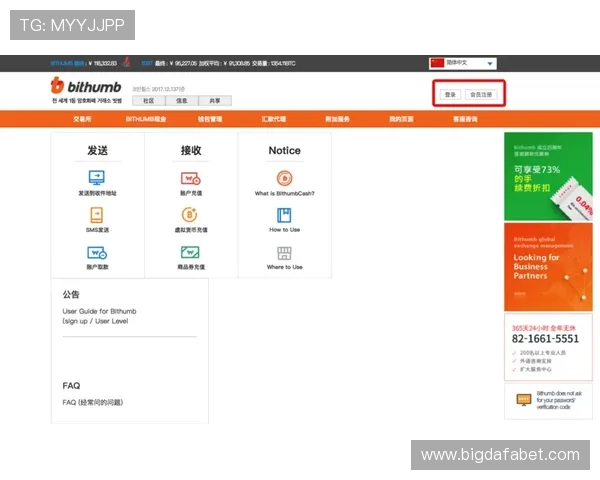Click the account withdrawal icon under 发送
The width and height of the screenshot is (600, 480).
pos(97,253)
